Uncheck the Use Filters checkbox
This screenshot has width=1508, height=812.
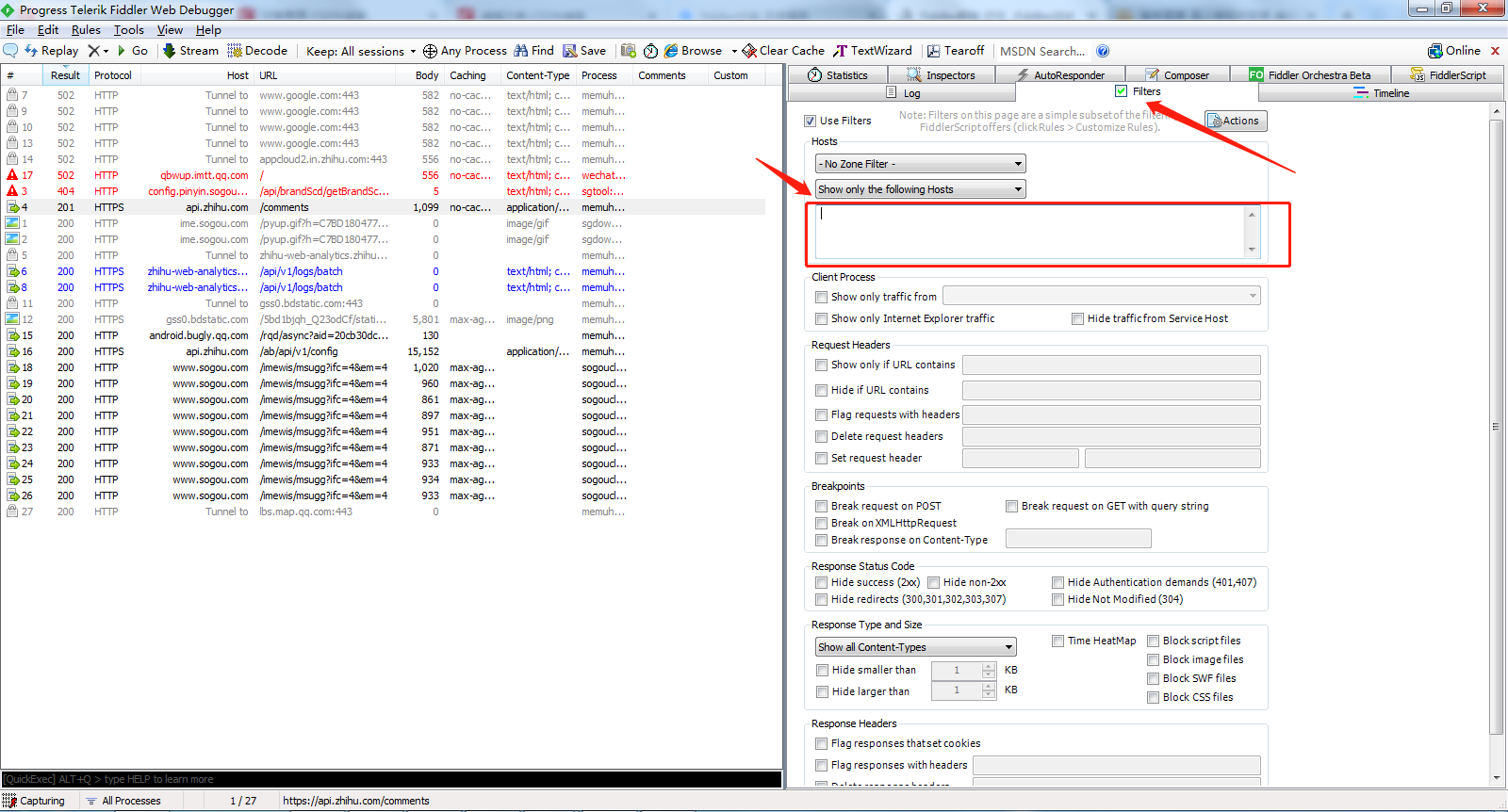tap(811, 121)
